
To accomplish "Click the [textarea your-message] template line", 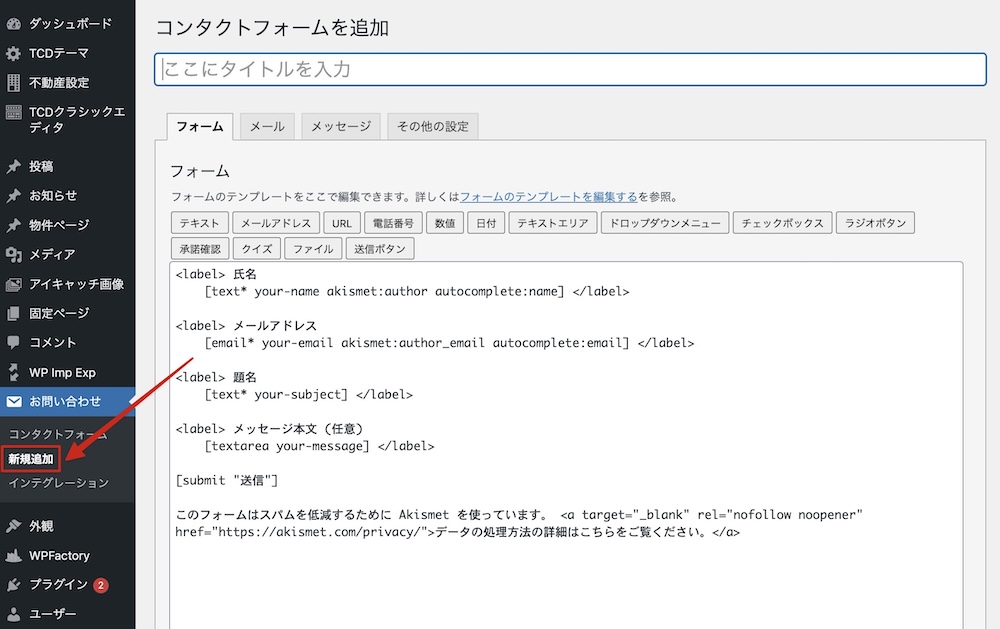I will coord(320,447).
